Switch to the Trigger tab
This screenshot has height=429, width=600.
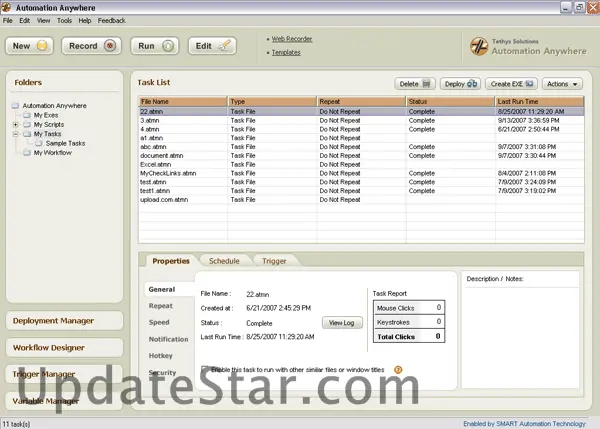click(274, 261)
